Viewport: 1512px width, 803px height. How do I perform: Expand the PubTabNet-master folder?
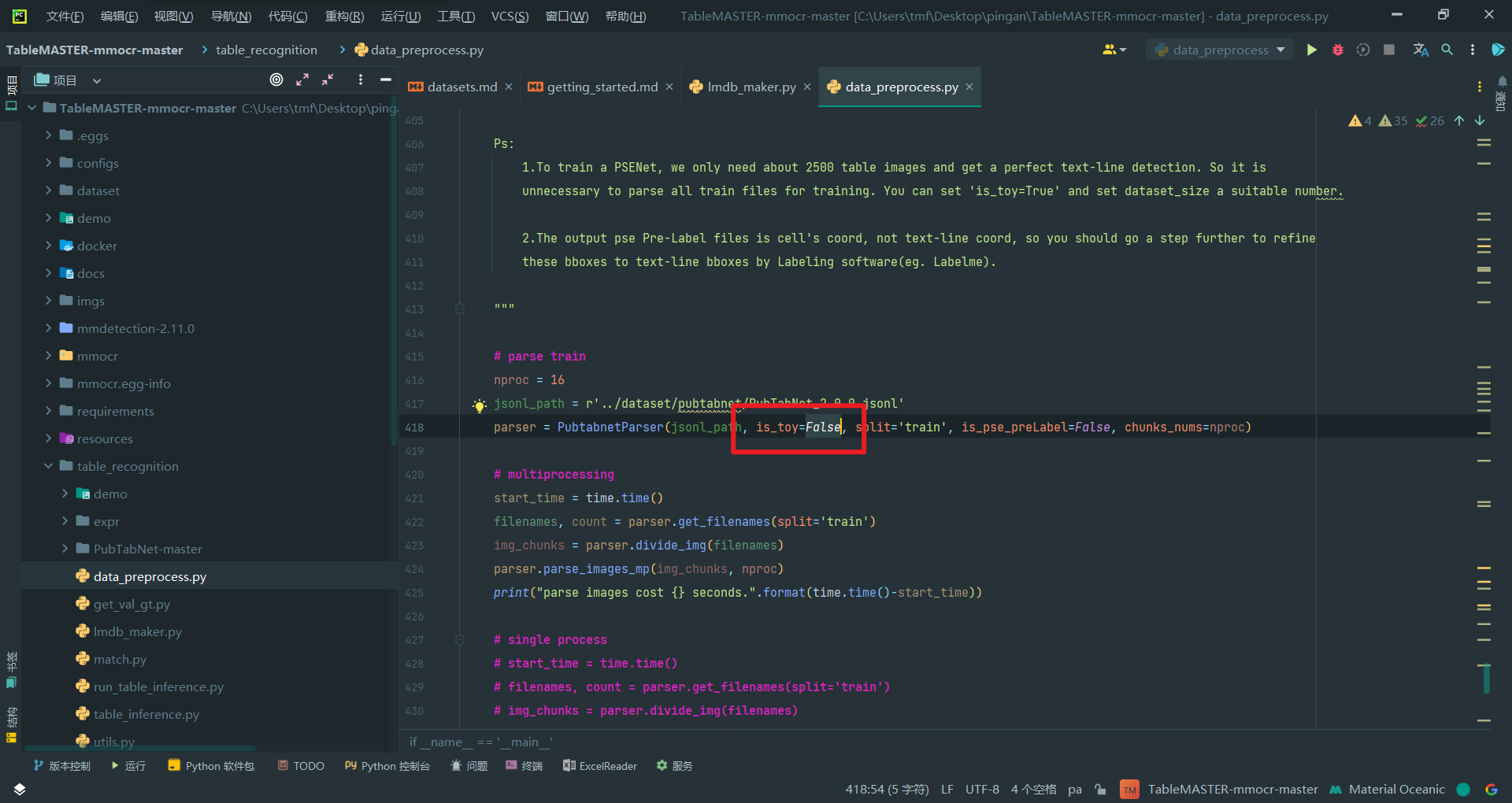pyautogui.click(x=65, y=549)
